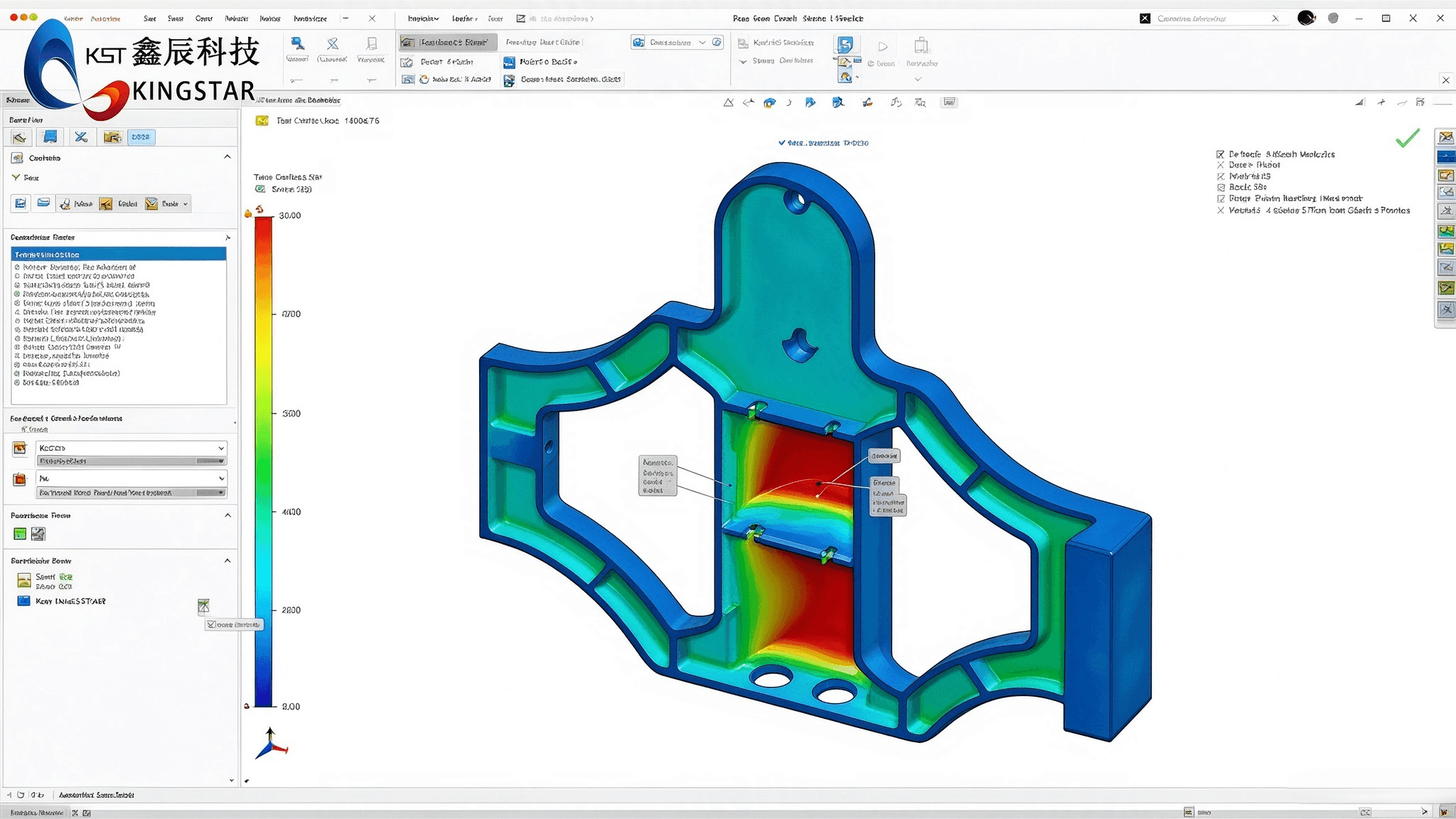Click the folder icon in left panel toolbar

(x=112, y=137)
